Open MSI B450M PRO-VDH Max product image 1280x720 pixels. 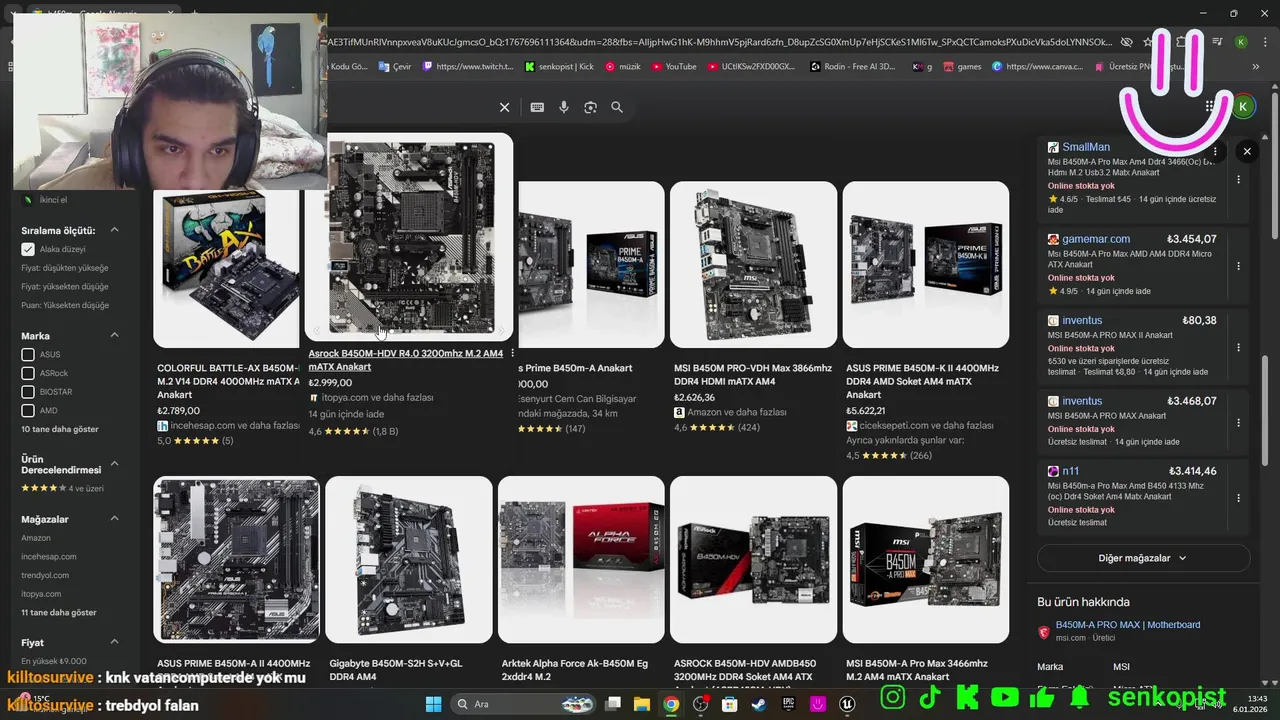[753, 264]
